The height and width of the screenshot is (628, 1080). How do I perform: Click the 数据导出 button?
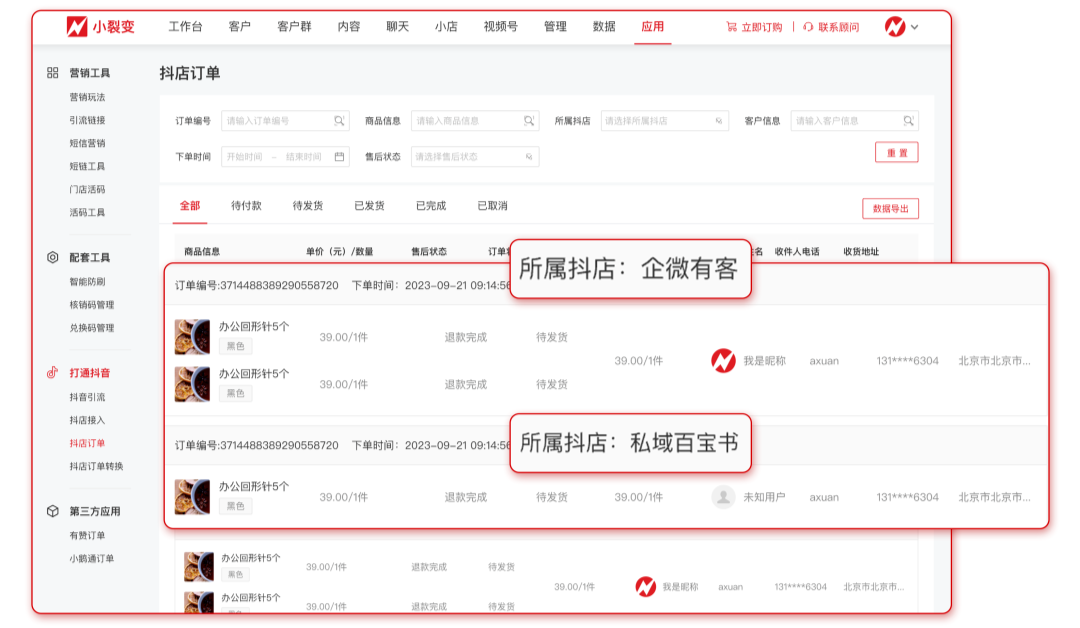(x=890, y=209)
